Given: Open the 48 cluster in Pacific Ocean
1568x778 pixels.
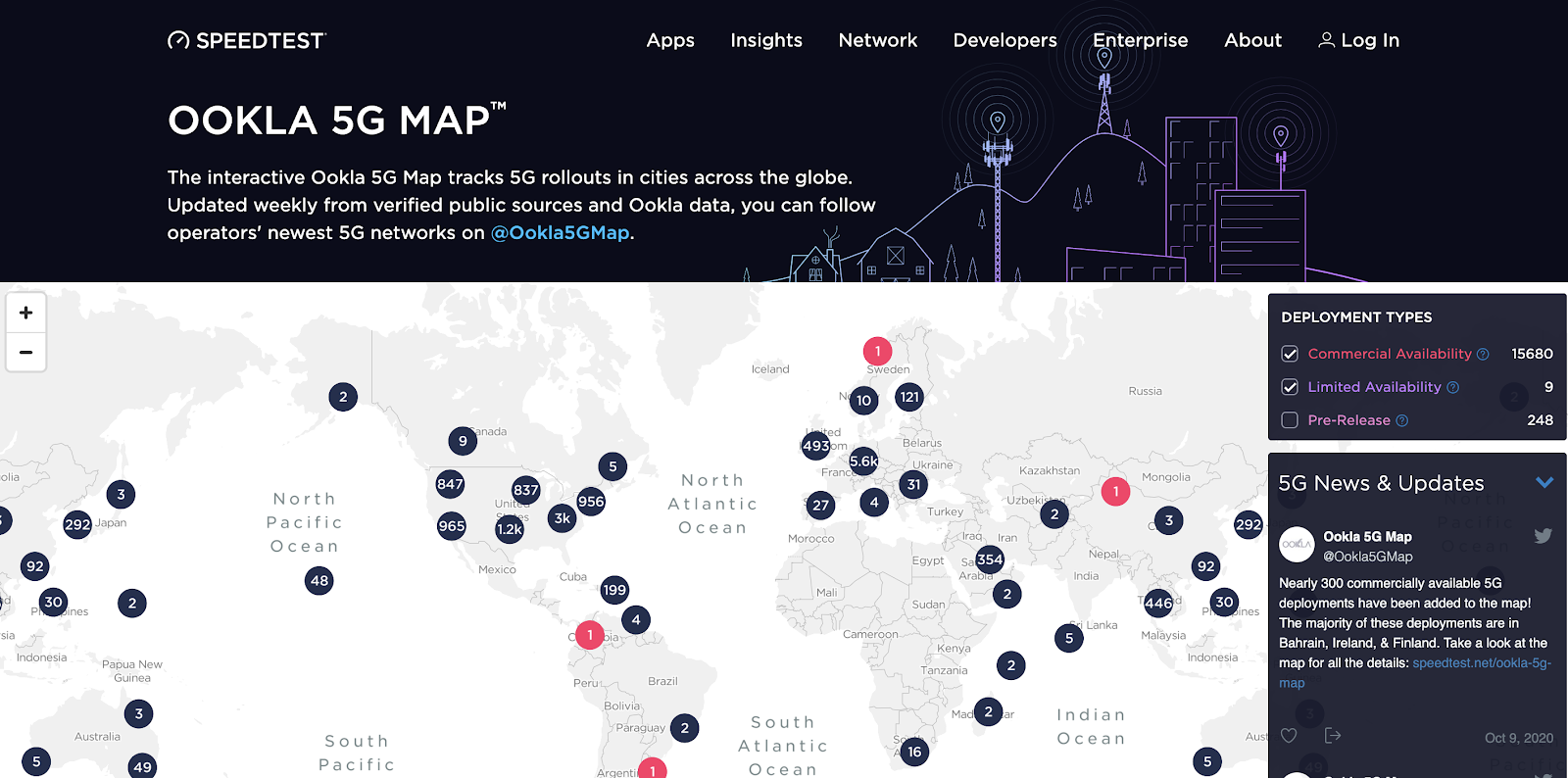Looking at the screenshot, I should tap(319, 580).
